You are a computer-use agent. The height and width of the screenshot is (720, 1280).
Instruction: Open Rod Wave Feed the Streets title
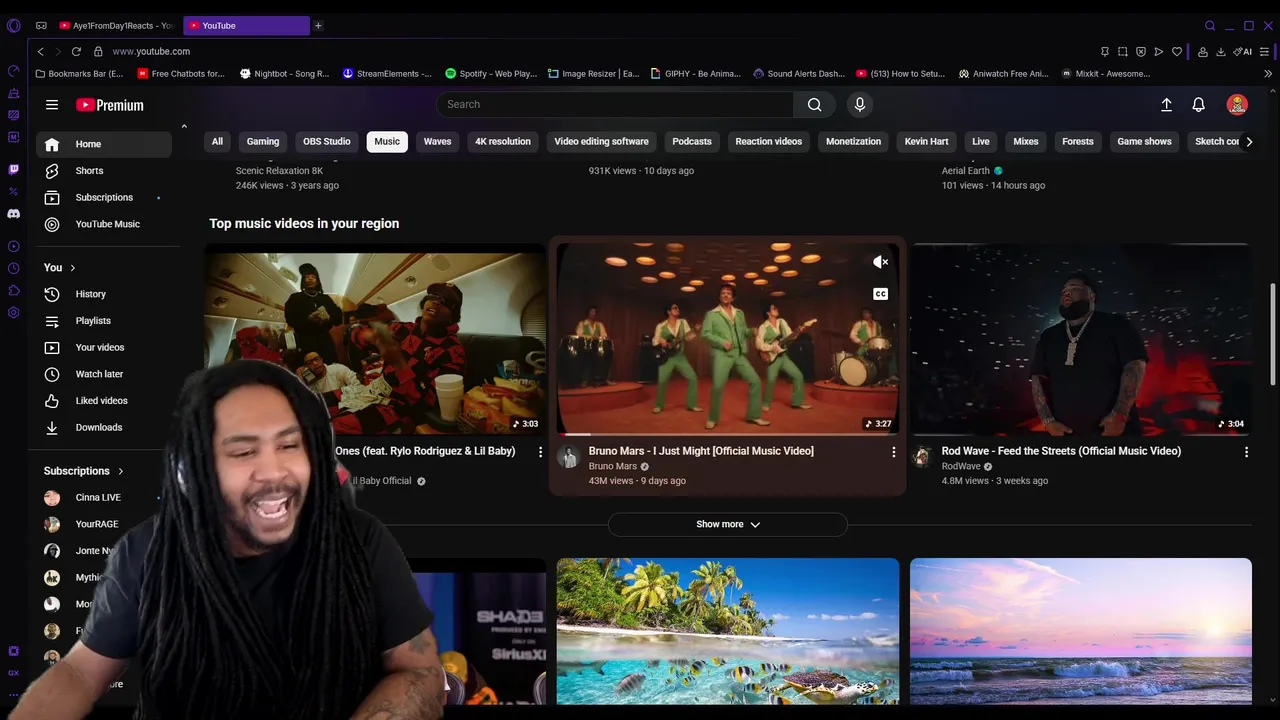[x=1061, y=451]
